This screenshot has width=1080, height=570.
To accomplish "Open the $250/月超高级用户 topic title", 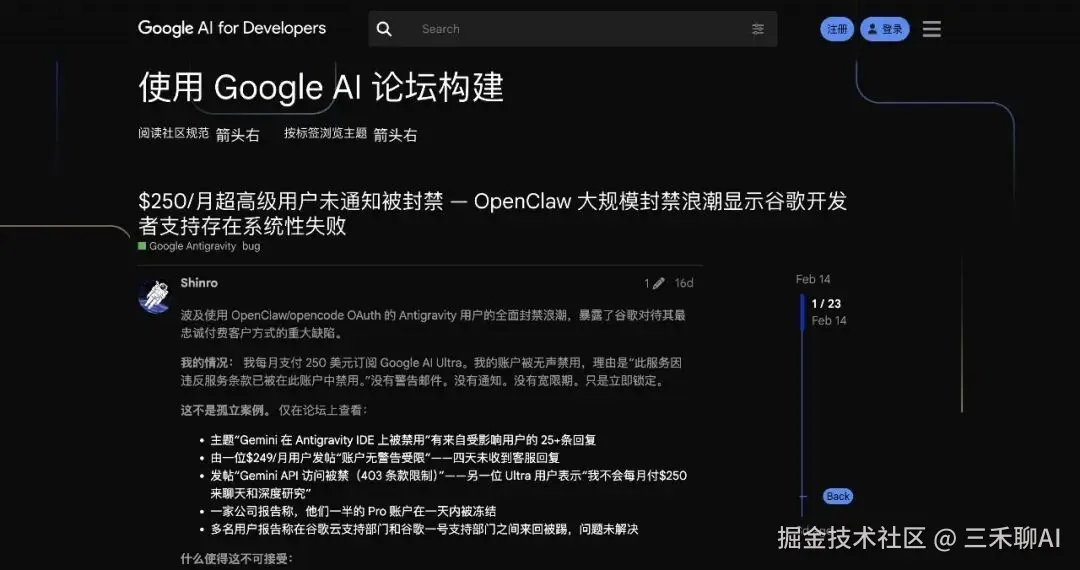I will point(492,213).
